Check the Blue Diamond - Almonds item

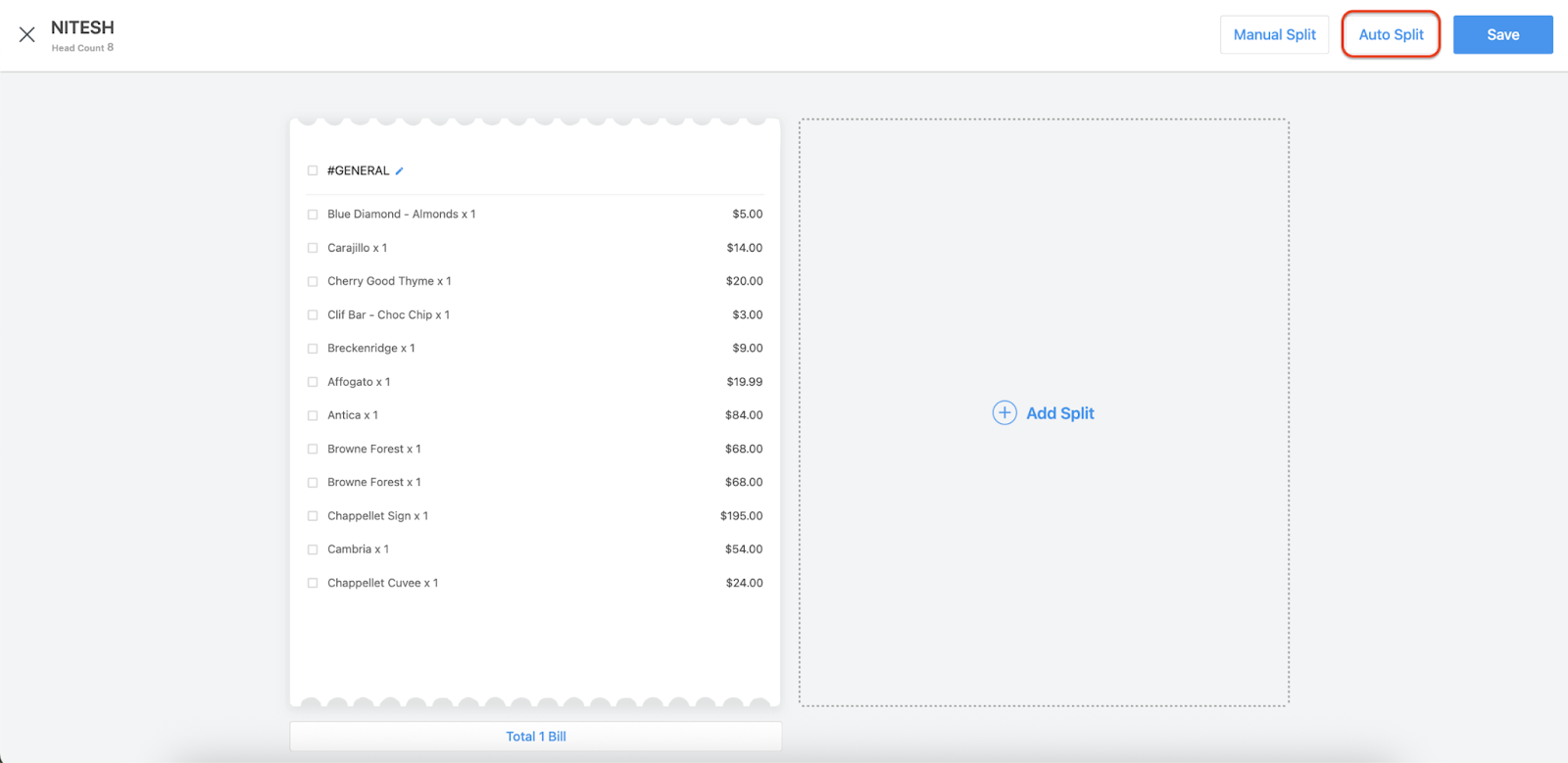tap(313, 215)
